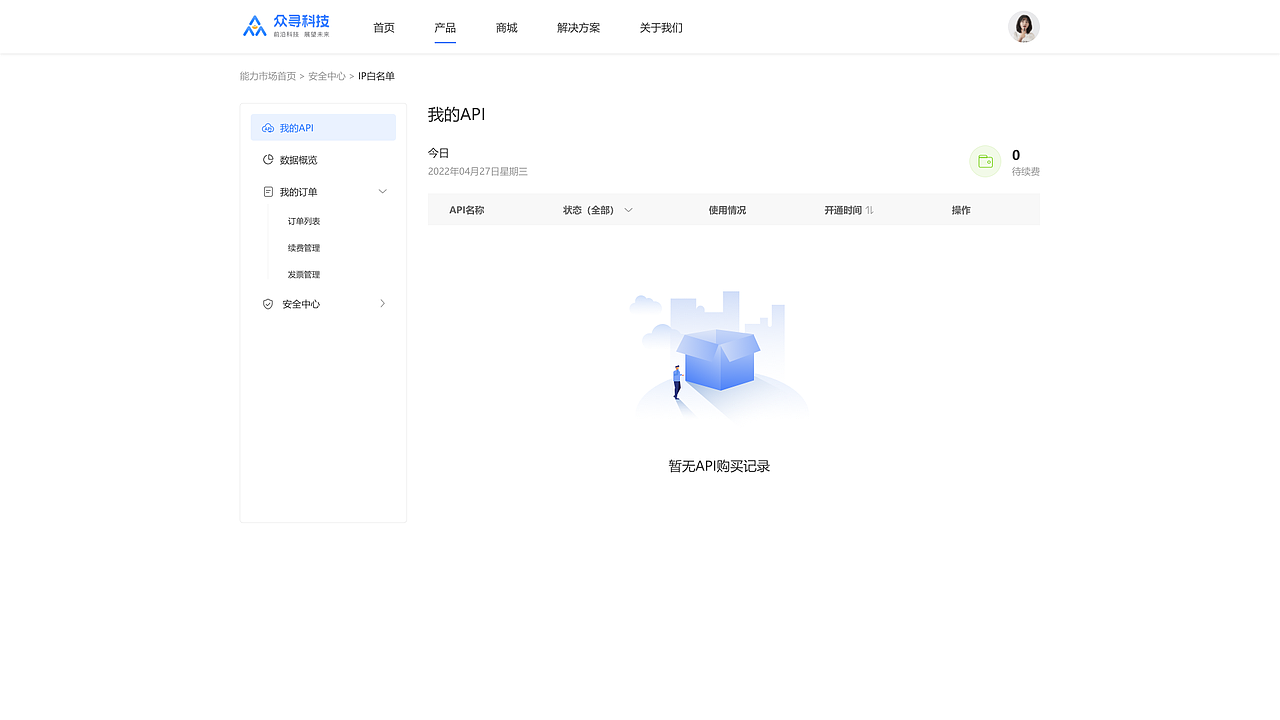The image size is (1280, 720).
Task: Collapse the 我的订单 submenu
Action: (x=382, y=191)
